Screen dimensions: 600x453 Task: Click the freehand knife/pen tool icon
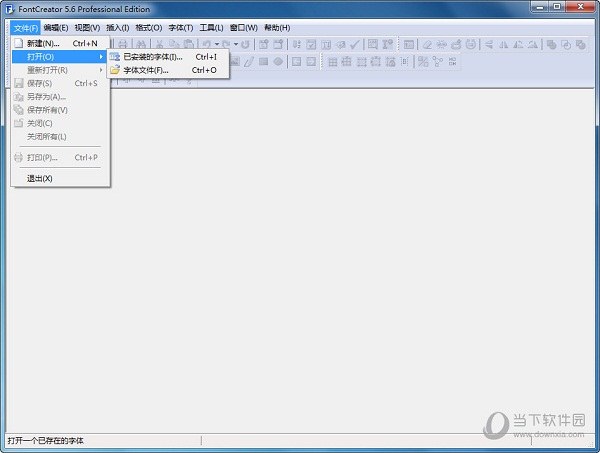[x=249, y=61]
